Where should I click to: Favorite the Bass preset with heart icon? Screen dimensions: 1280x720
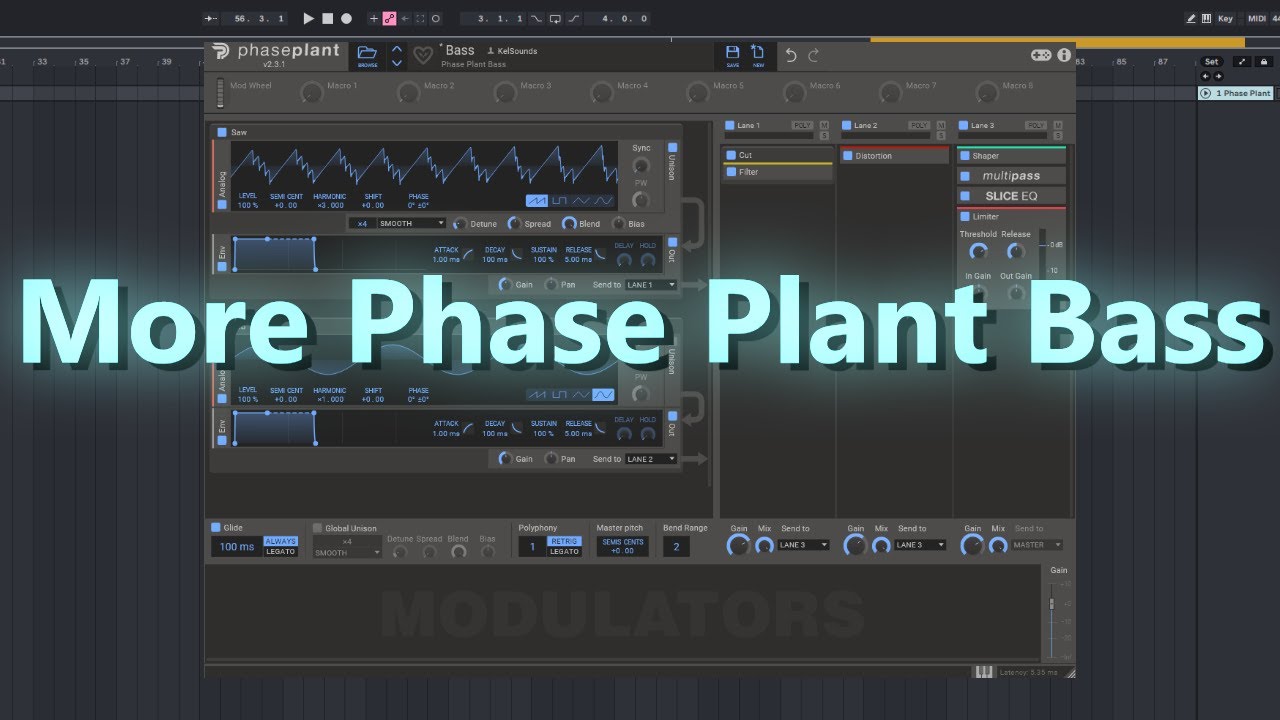(424, 56)
